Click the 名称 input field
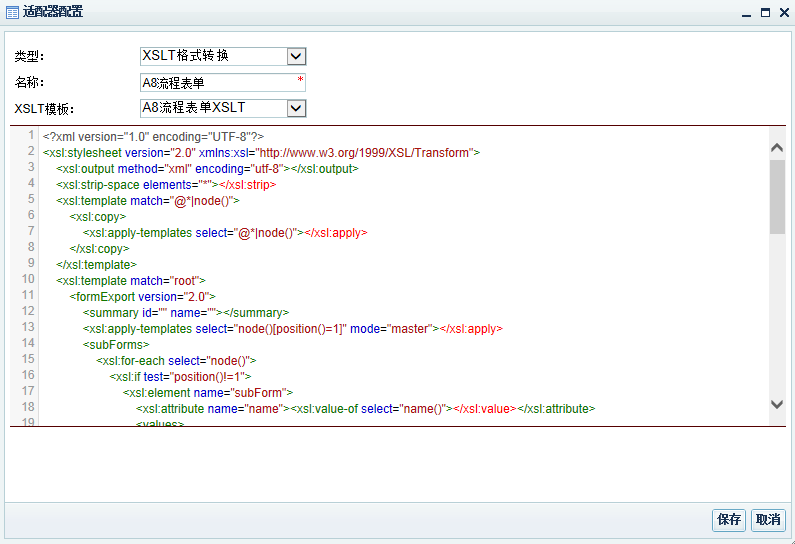 [x=218, y=83]
